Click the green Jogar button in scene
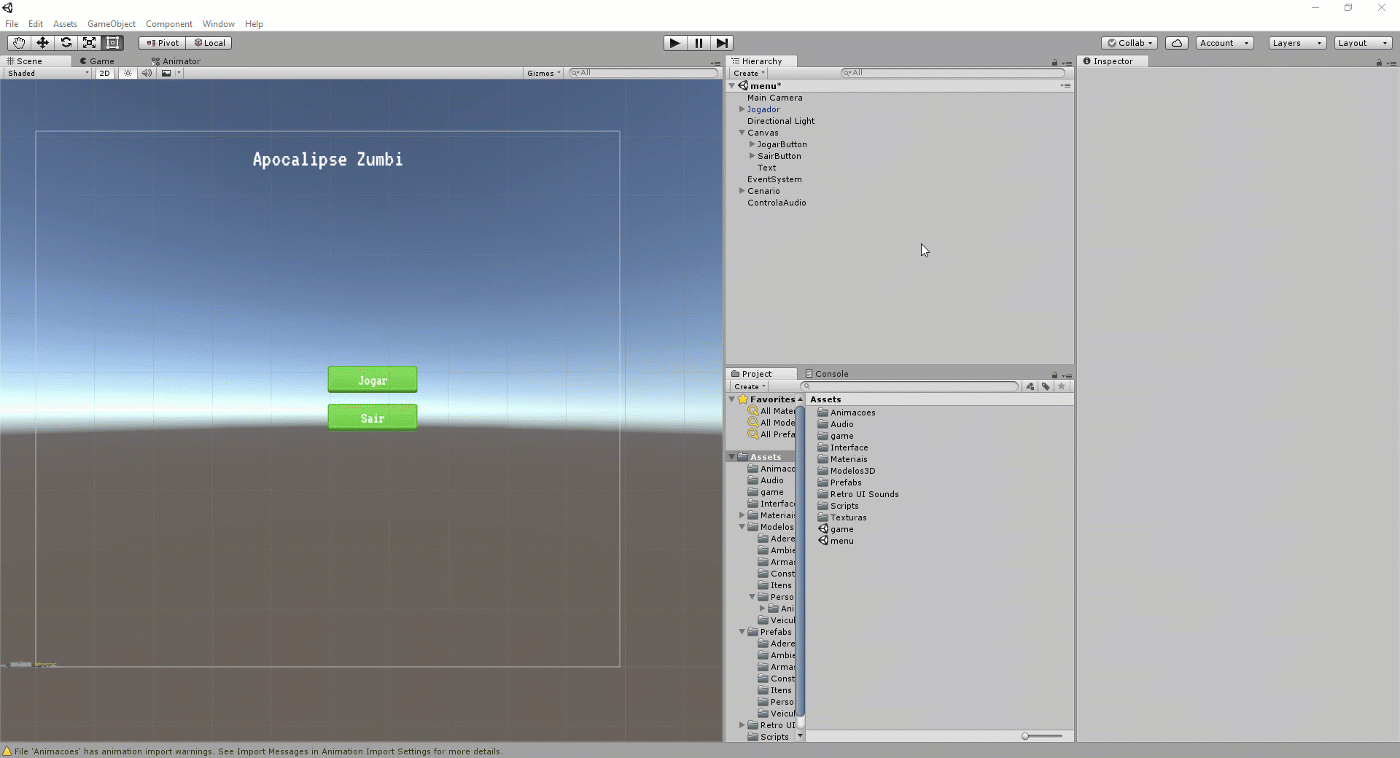Image resolution: width=1400 pixels, height=758 pixels. [x=372, y=380]
